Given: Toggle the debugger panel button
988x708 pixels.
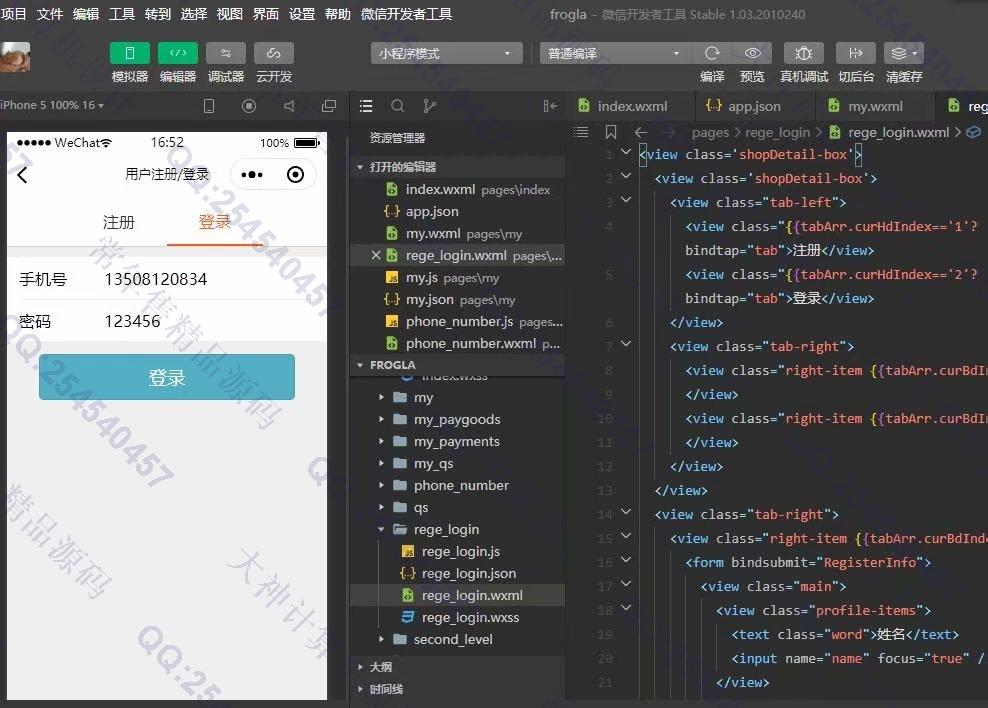Looking at the screenshot, I should [225, 53].
